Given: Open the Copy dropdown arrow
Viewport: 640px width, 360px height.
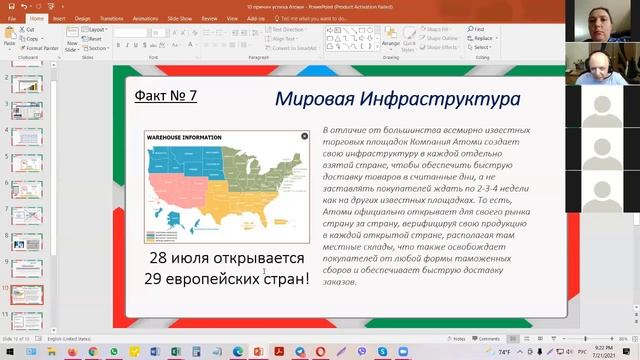Looking at the screenshot, I should coord(42,39).
